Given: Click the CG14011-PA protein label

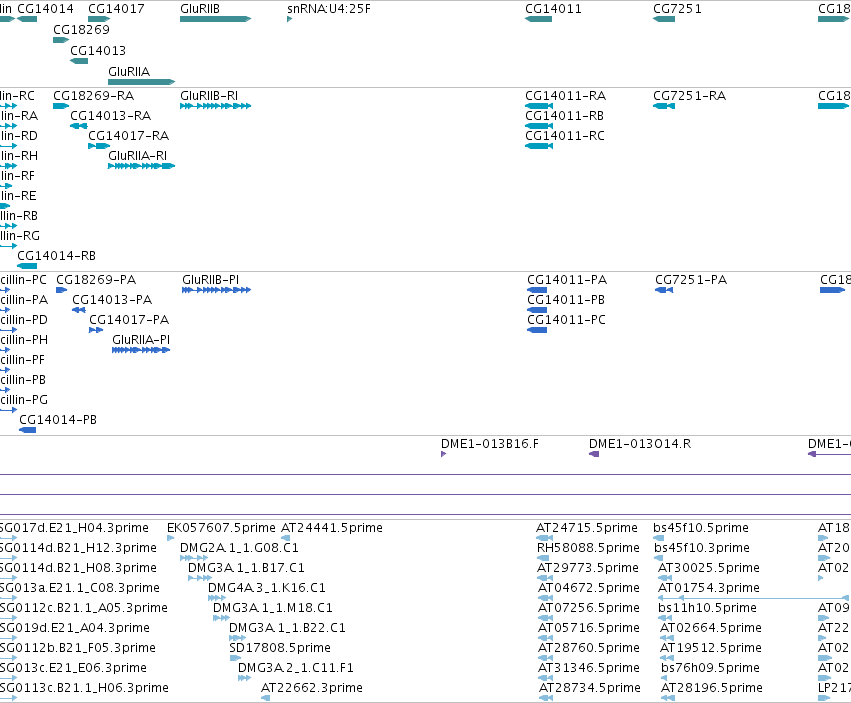Looking at the screenshot, I should pyautogui.click(x=567, y=280).
